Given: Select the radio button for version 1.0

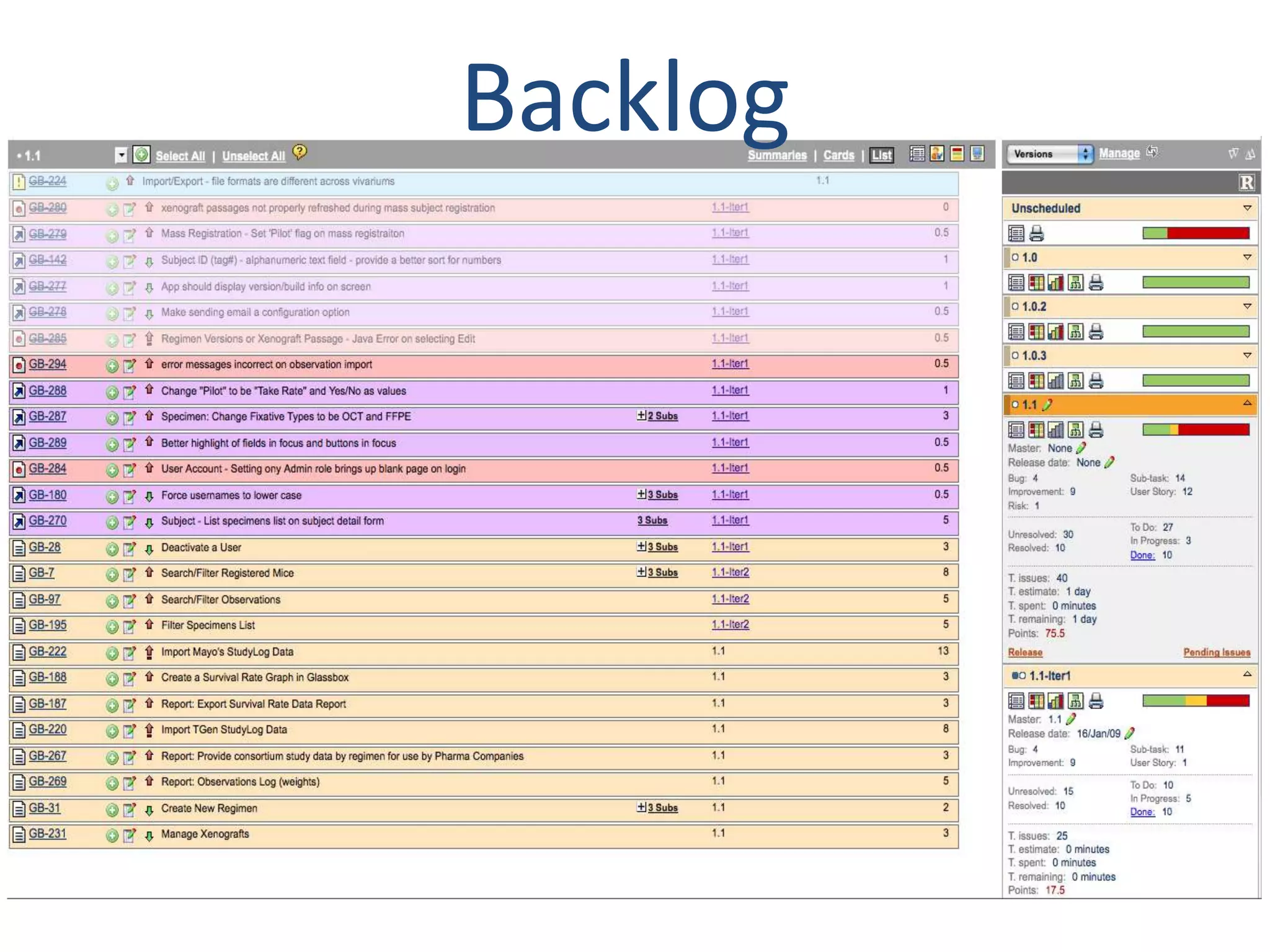Looking at the screenshot, I should click(x=1015, y=257).
